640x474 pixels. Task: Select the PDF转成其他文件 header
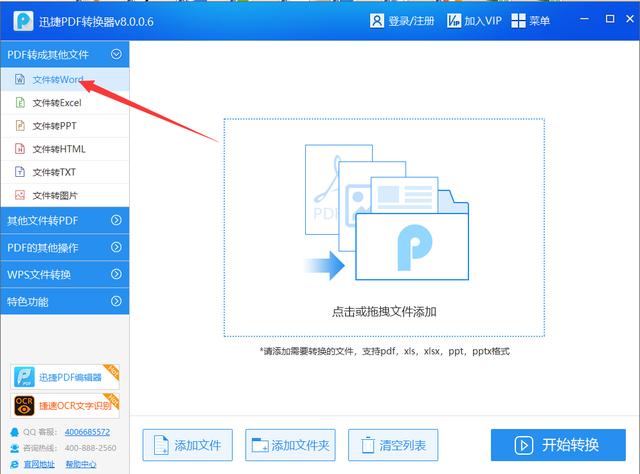[65, 54]
